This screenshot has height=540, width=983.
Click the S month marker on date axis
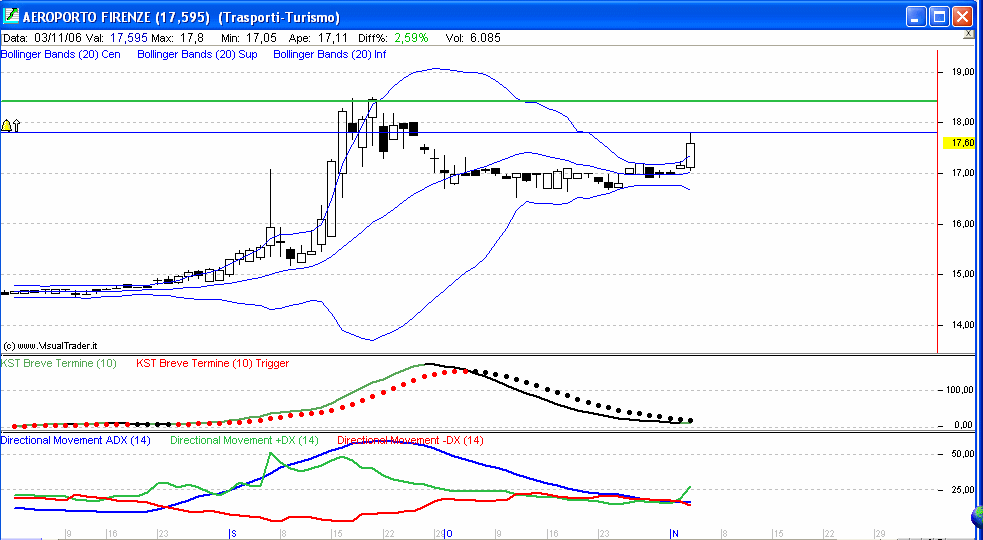[x=233, y=534]
